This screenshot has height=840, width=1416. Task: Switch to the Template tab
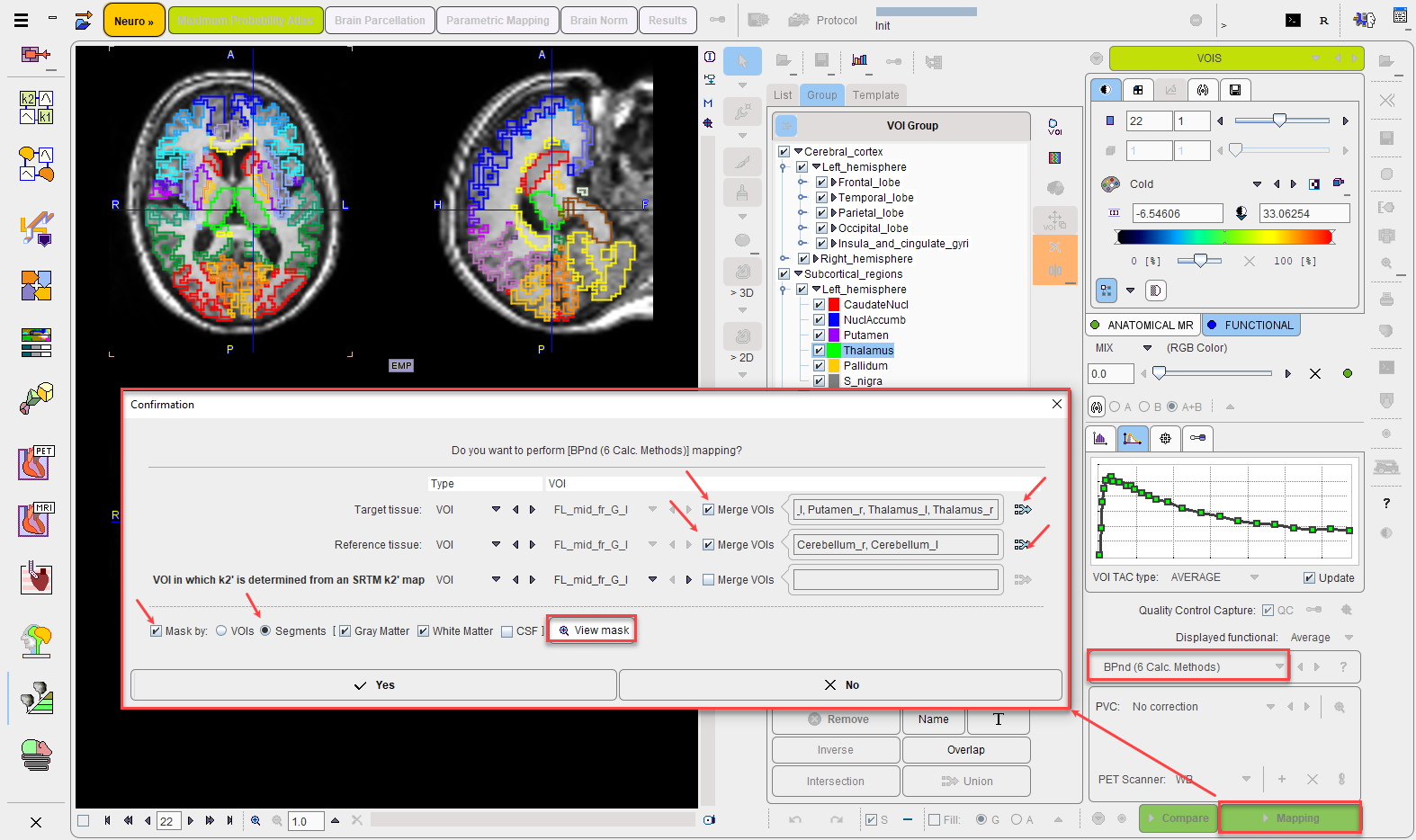pyautogui.click(x=875, y=95)
